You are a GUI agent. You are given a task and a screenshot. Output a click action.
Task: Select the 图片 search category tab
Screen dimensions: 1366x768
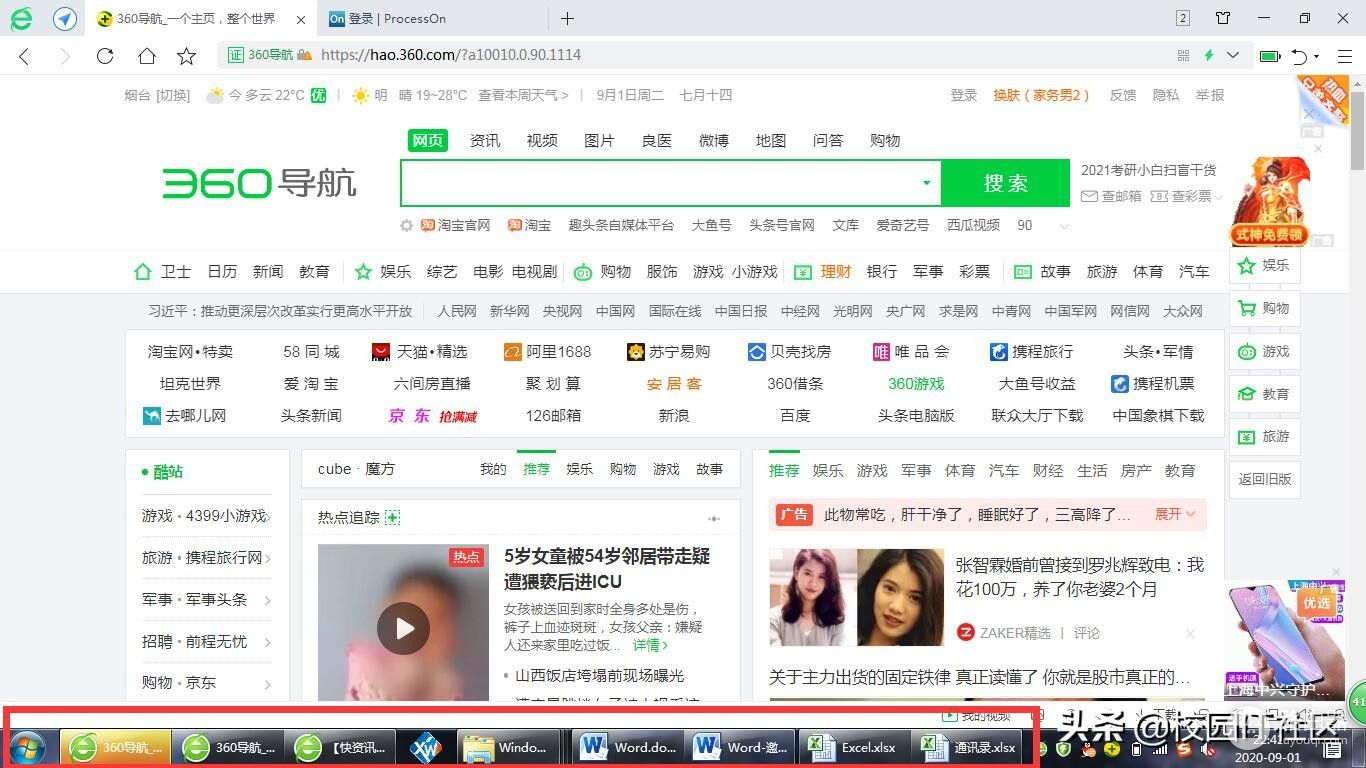599,141
